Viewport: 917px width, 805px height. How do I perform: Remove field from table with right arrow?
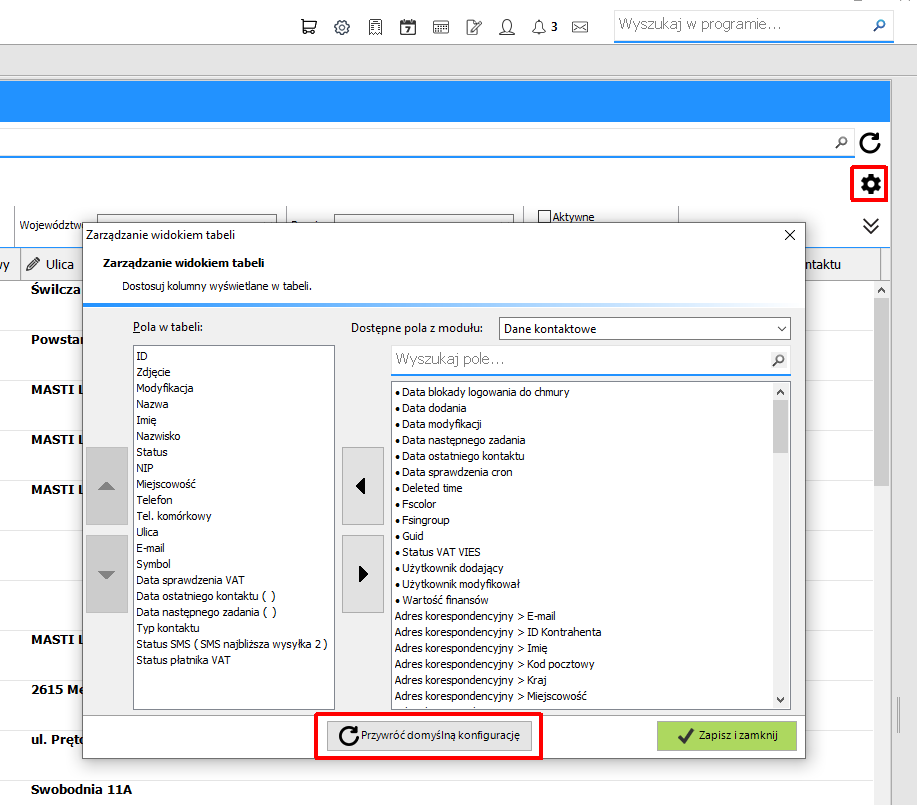[362, 574]
